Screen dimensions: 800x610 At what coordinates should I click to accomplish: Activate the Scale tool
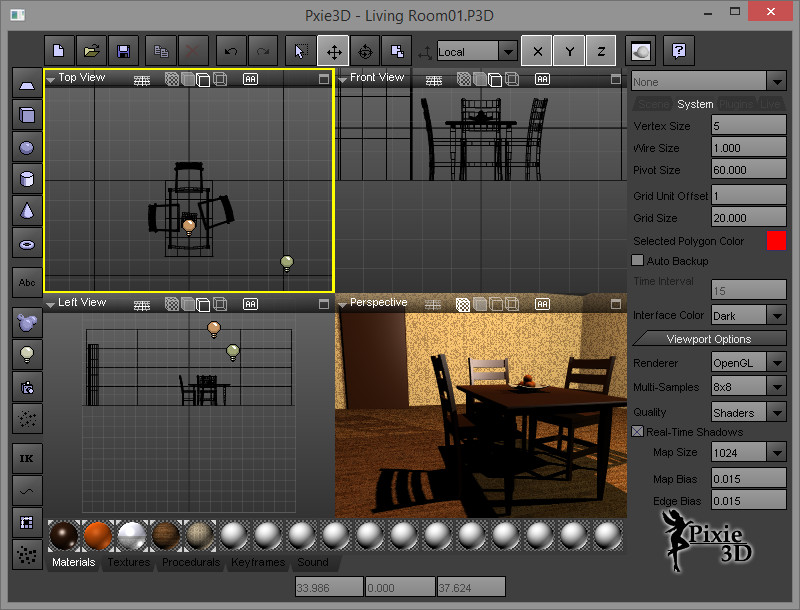click(x=397, y=51)
